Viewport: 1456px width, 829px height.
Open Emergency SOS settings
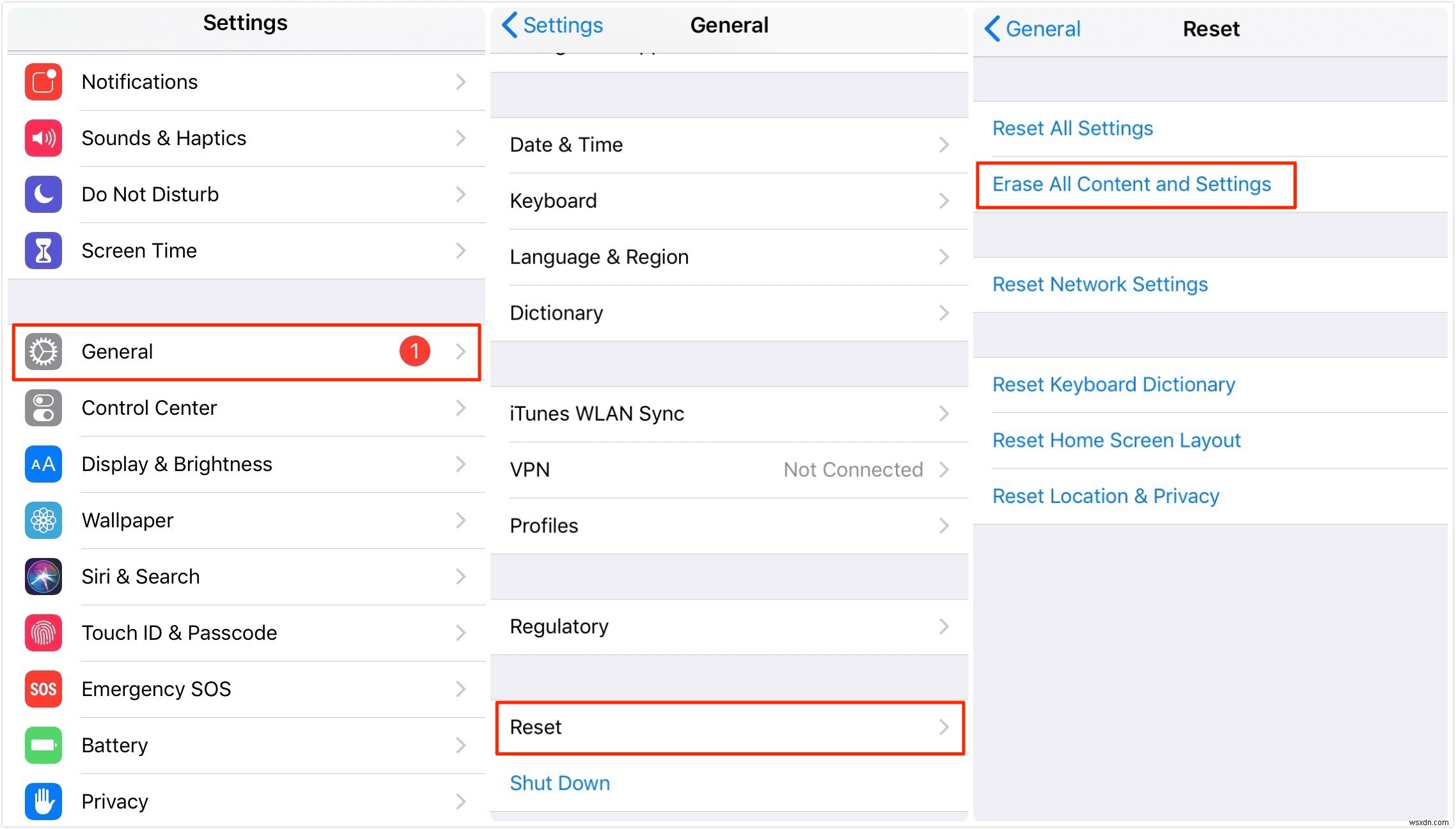click(x=242, y=688)
